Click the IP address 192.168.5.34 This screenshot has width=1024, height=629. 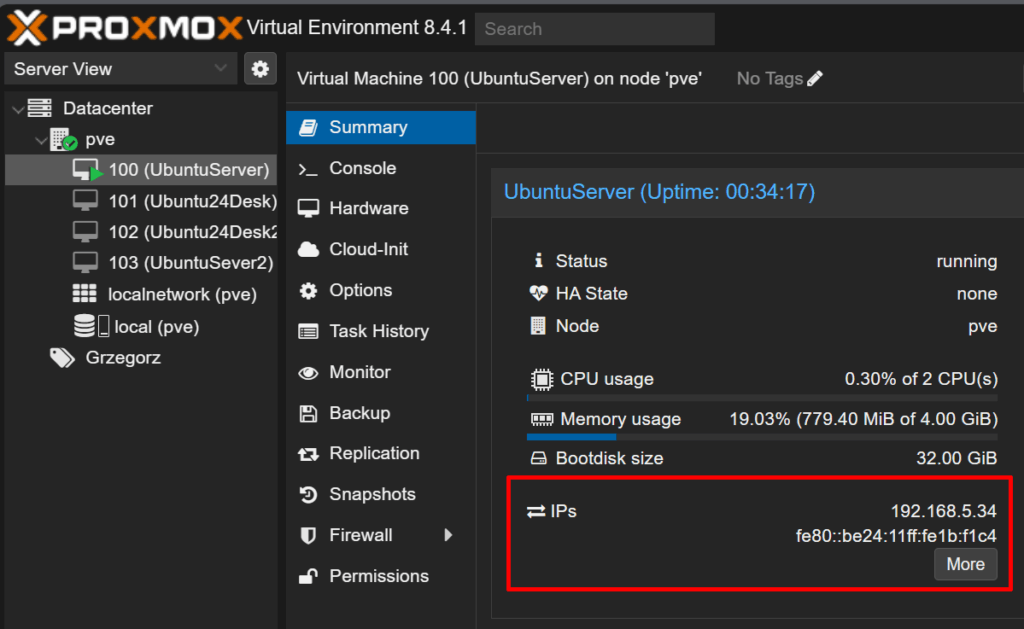944,511
